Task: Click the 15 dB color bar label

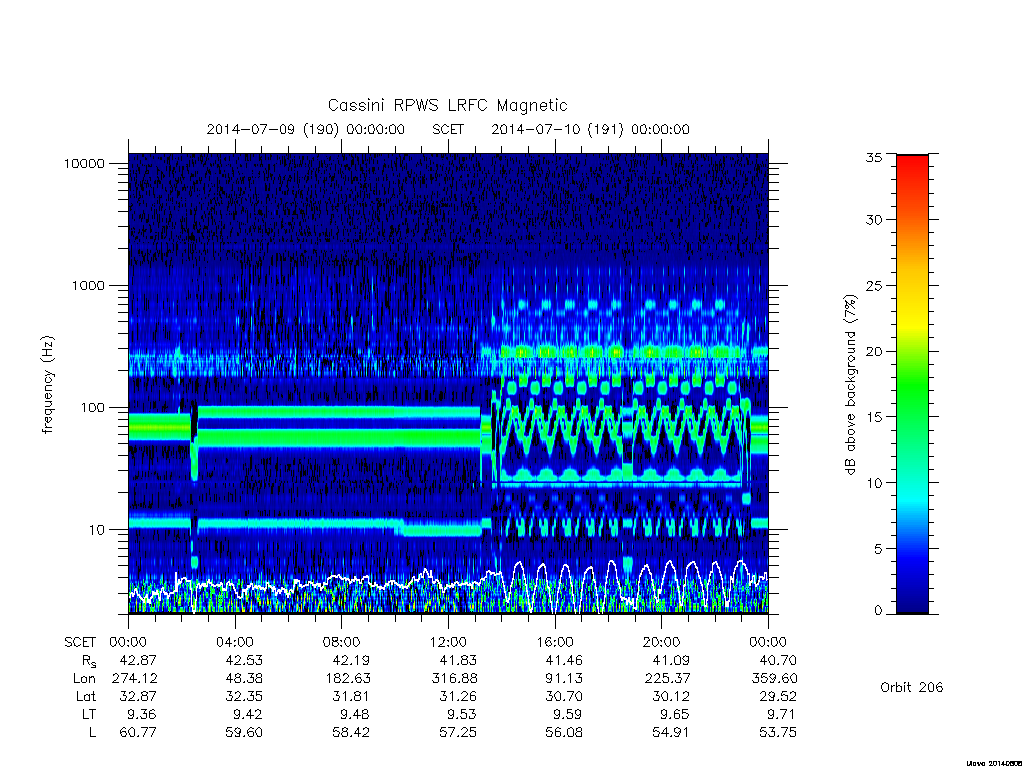Action: (874, 417)
